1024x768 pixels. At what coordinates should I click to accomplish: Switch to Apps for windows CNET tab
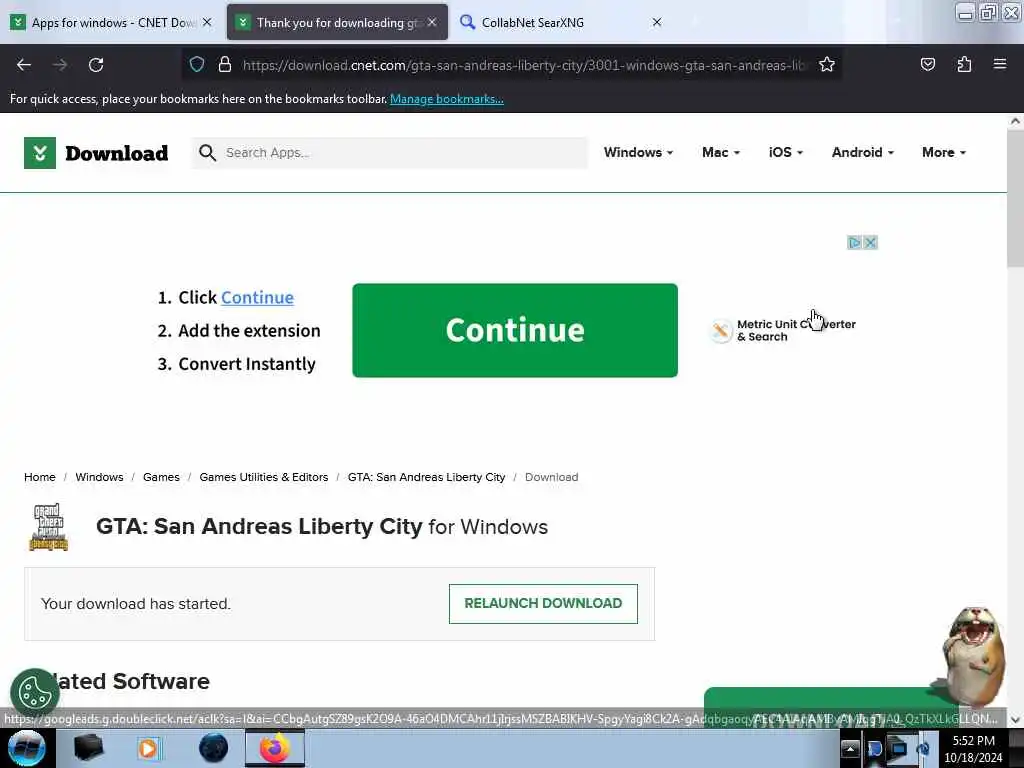click(x=112, y=23)
